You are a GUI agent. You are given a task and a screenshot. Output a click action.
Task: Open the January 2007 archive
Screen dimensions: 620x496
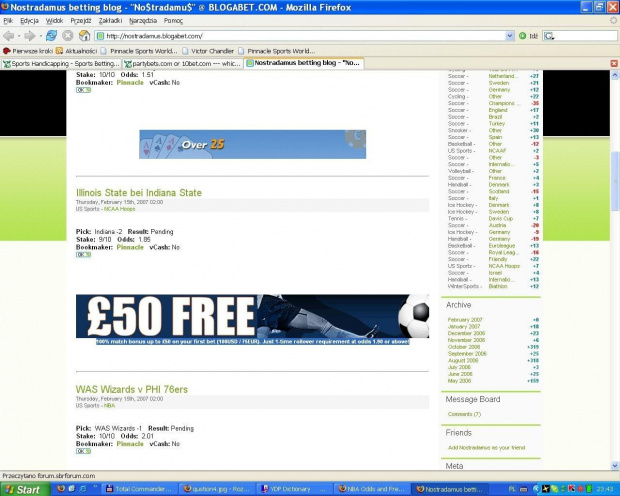point(464,326)
